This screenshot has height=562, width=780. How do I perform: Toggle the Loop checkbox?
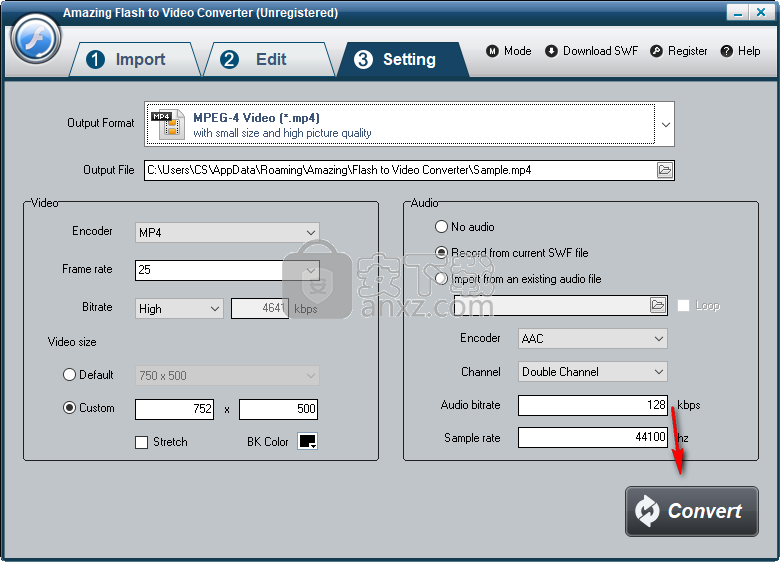click(683, 305)
